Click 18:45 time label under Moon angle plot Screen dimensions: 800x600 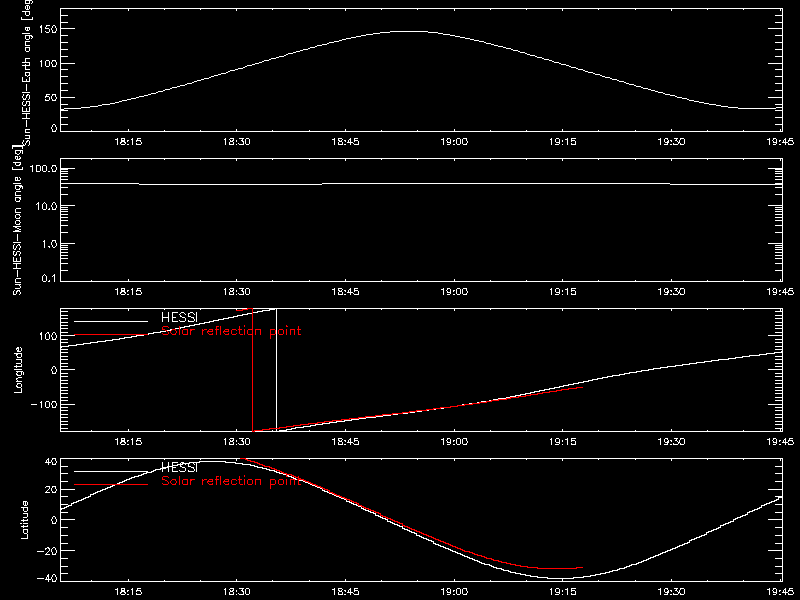click(x=345, y=292)
